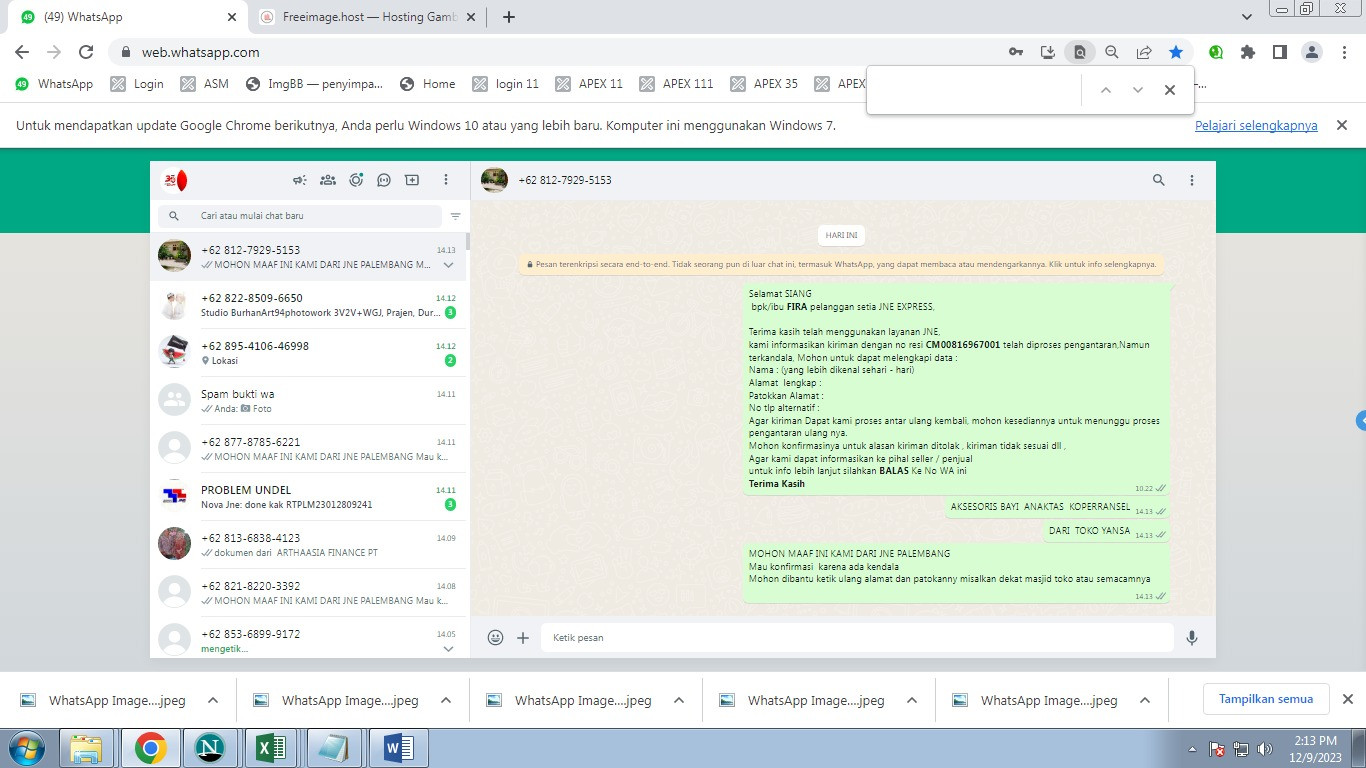Open the login 11 bookmark
1366x768 pixels.
506,84
